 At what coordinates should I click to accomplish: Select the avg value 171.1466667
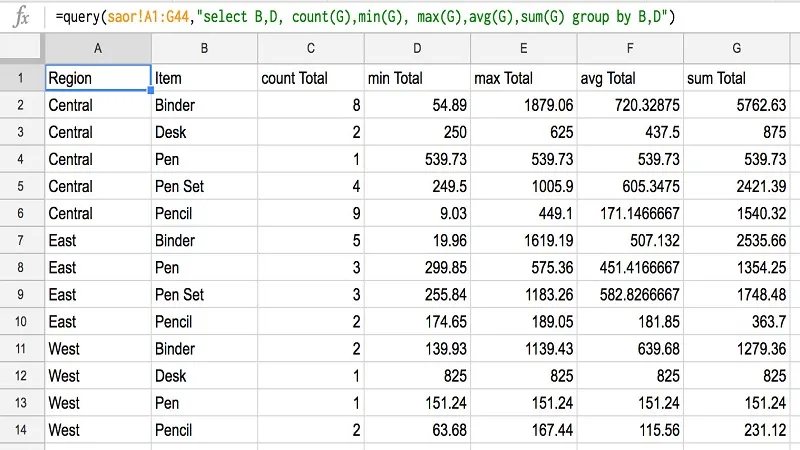(630, 213)
